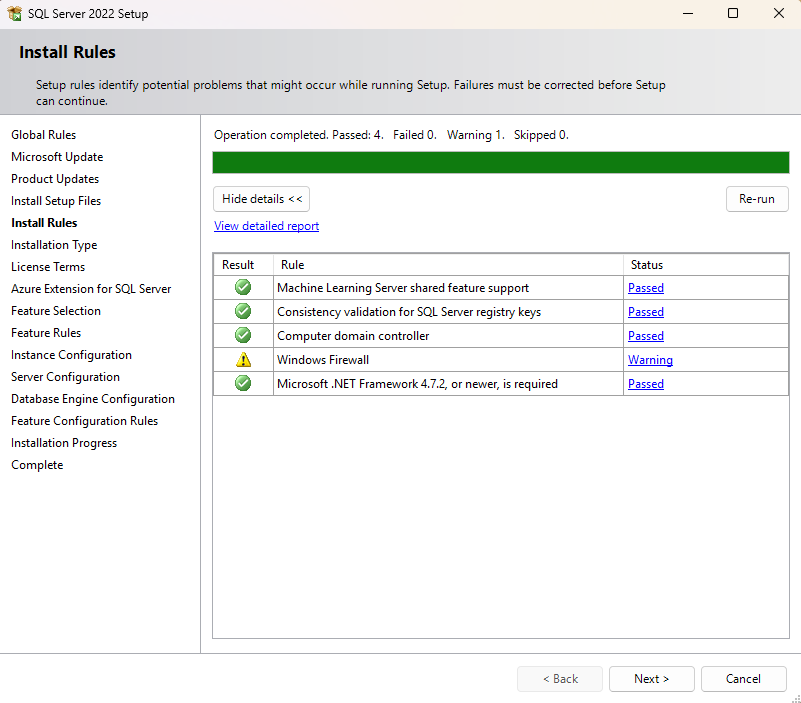Click the yellow warning icon for Windows Firewall

[x=243, y=360]
